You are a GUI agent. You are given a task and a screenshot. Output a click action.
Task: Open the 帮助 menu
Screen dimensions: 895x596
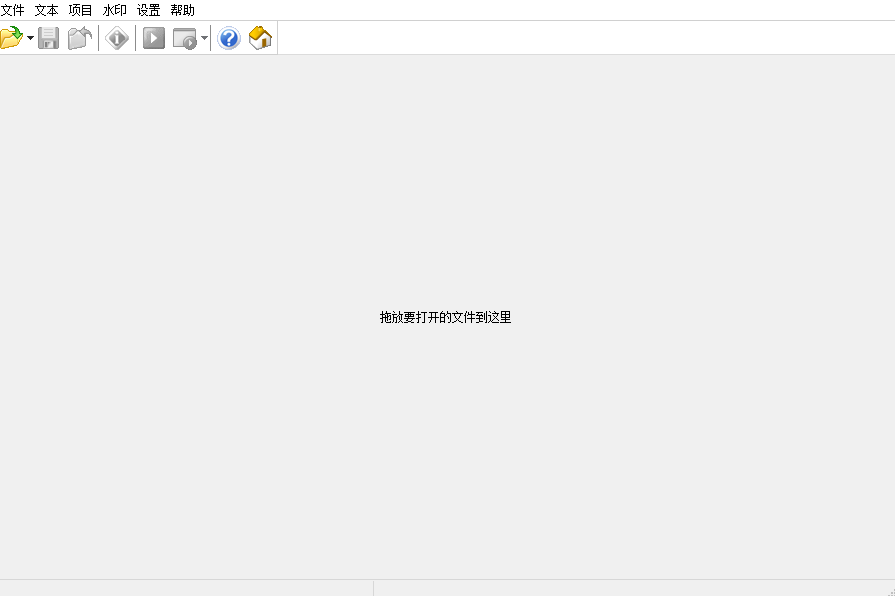tap(182, 10)
